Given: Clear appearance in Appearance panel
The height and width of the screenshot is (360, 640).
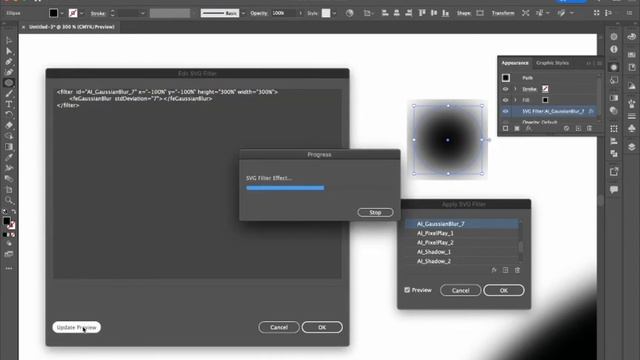Looking at the screenshot, I should [x=567, y=128].
